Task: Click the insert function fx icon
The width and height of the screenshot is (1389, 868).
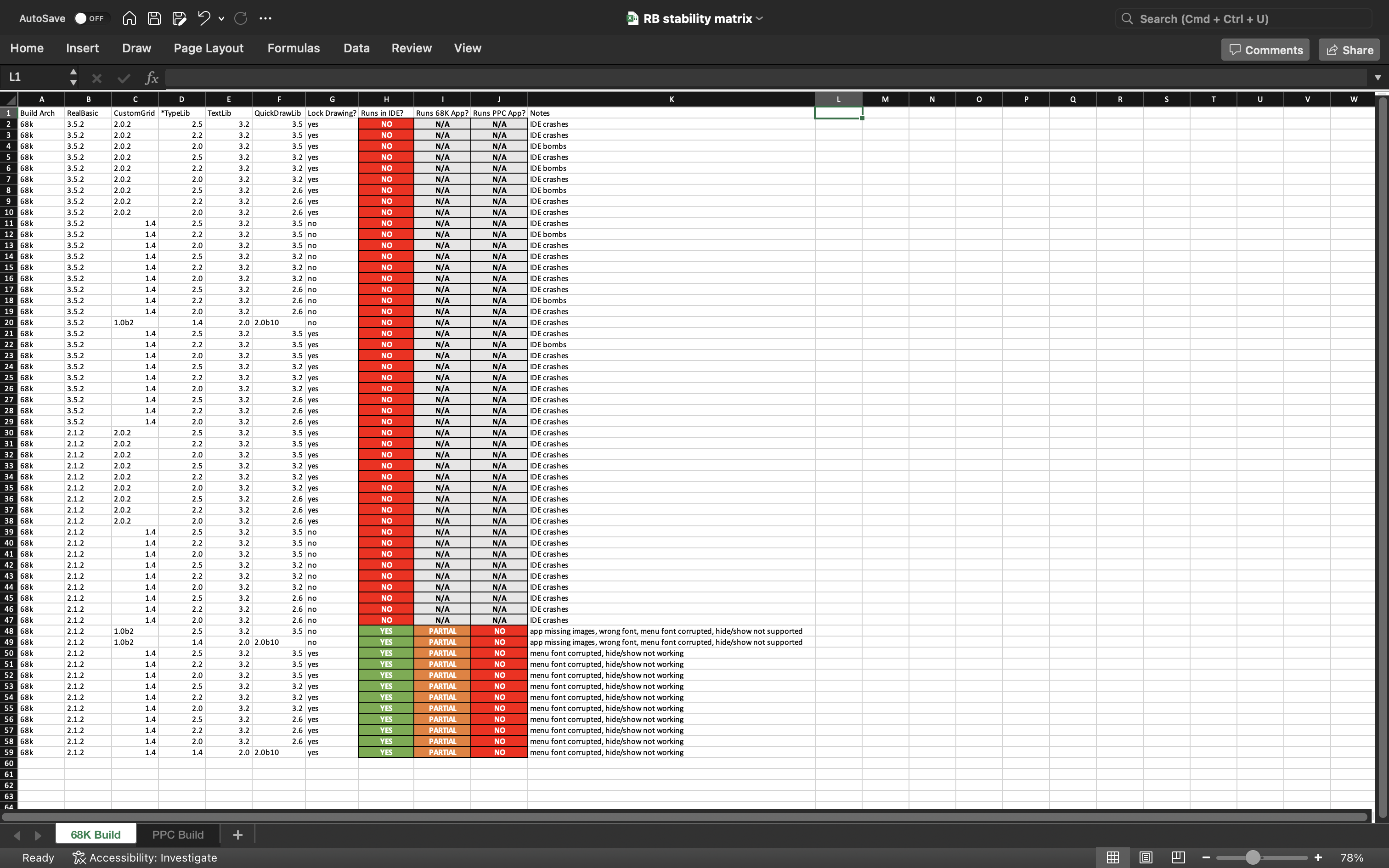Action: pos(151,78)
